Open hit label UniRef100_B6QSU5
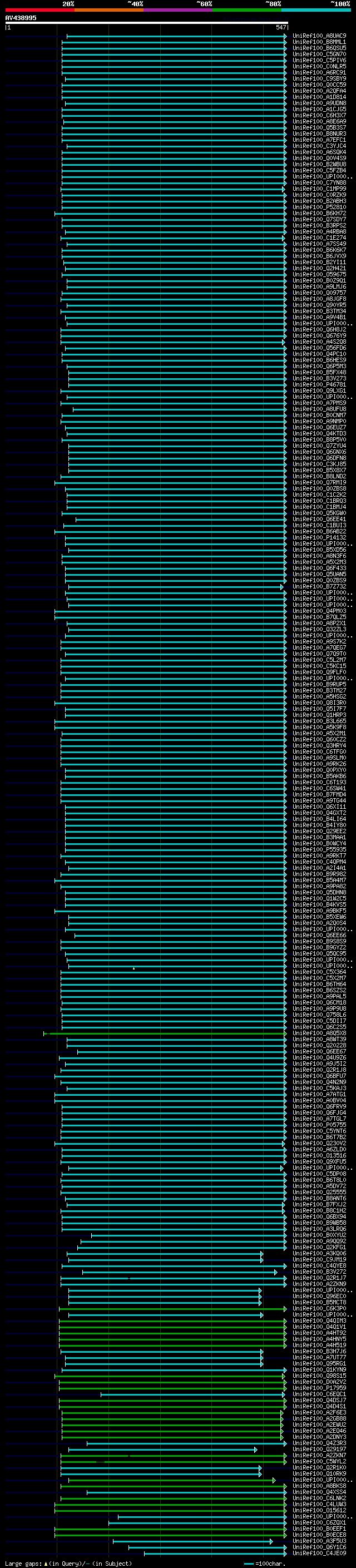 [319, 48]
